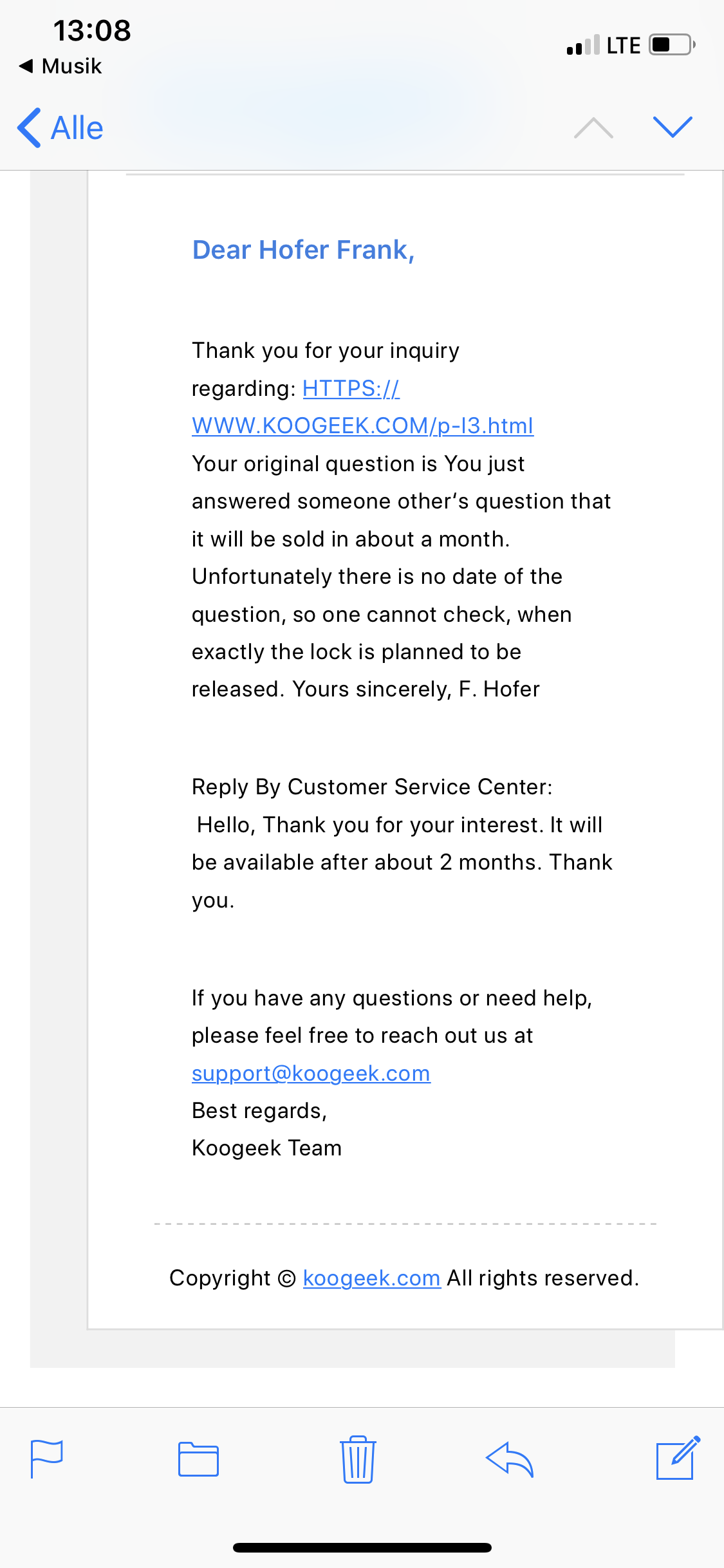The width and height of the screenshot is (724, 1568).
Task: Tap the 'Reply By Customer Service Center' text
Action: click(x=372, y=787)
